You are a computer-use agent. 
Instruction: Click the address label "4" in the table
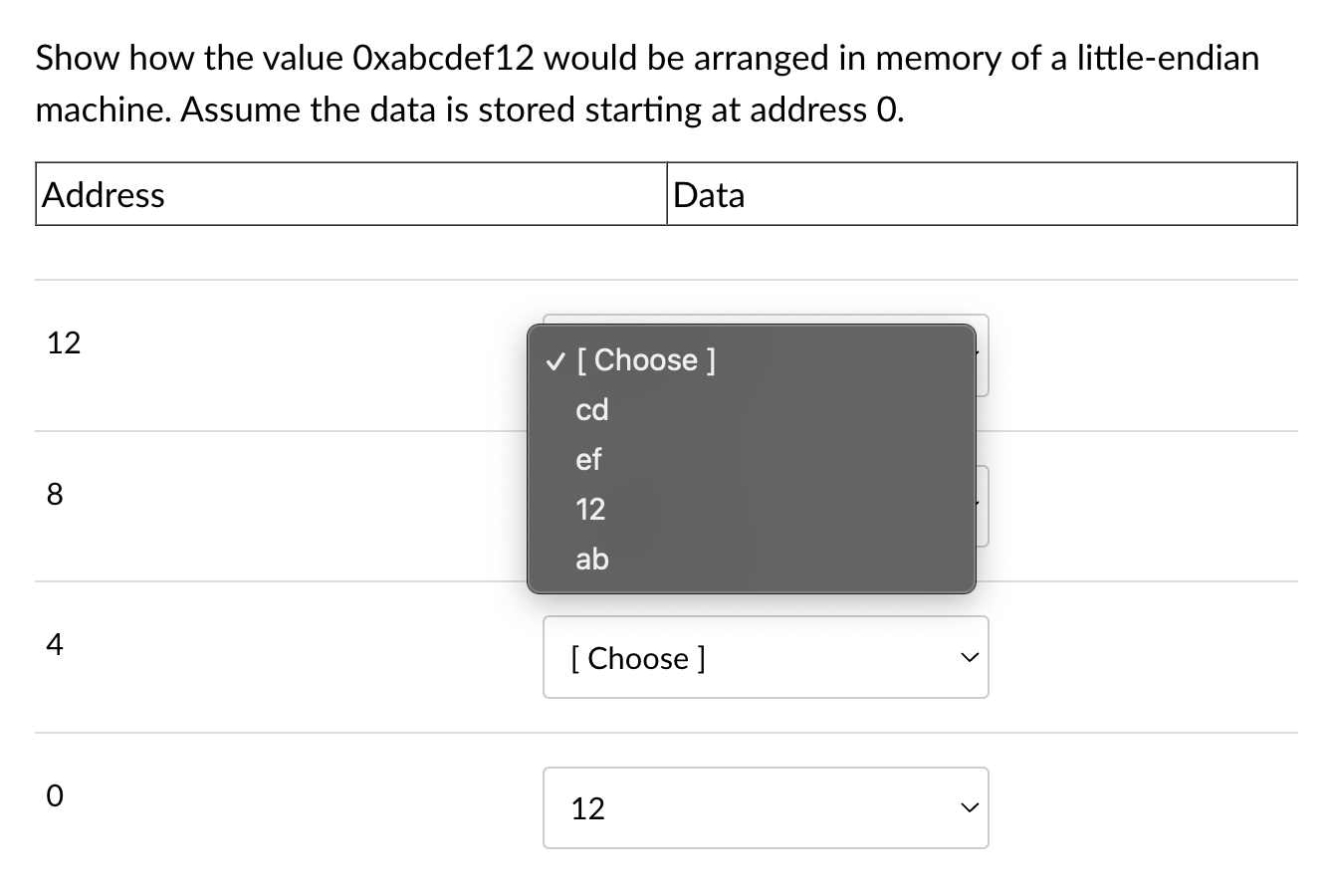pos(55,645)
